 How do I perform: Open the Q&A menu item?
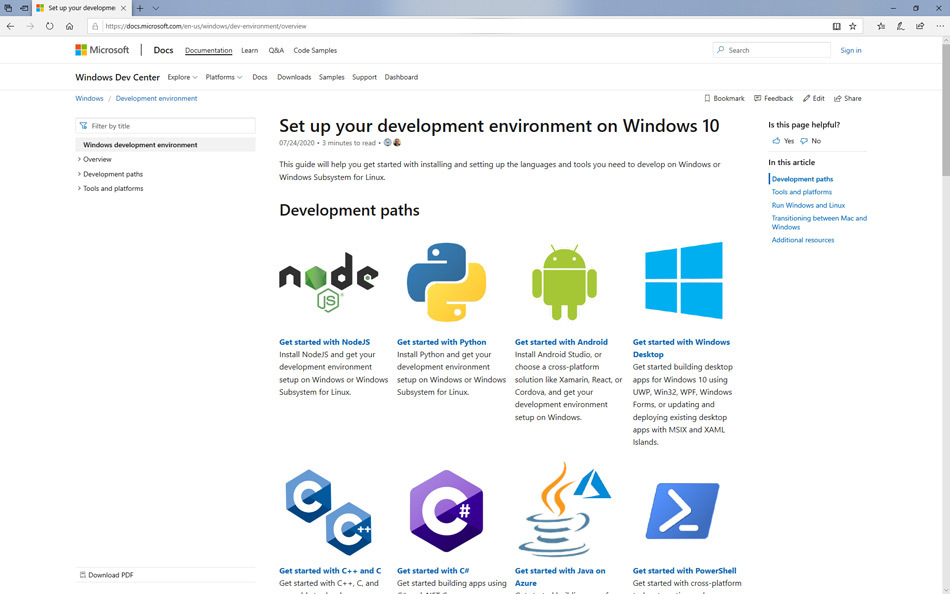[x=276, y=50]
